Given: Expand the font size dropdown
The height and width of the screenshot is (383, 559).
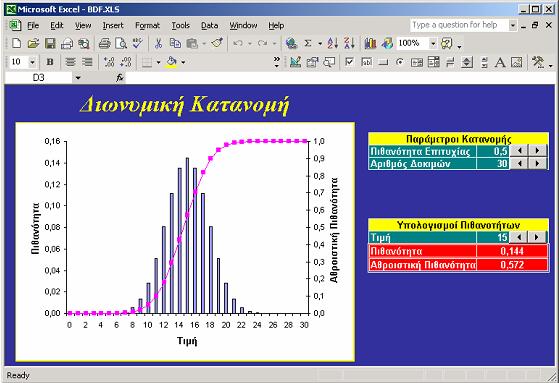Looking at the screenshot, I should point(32,62).
